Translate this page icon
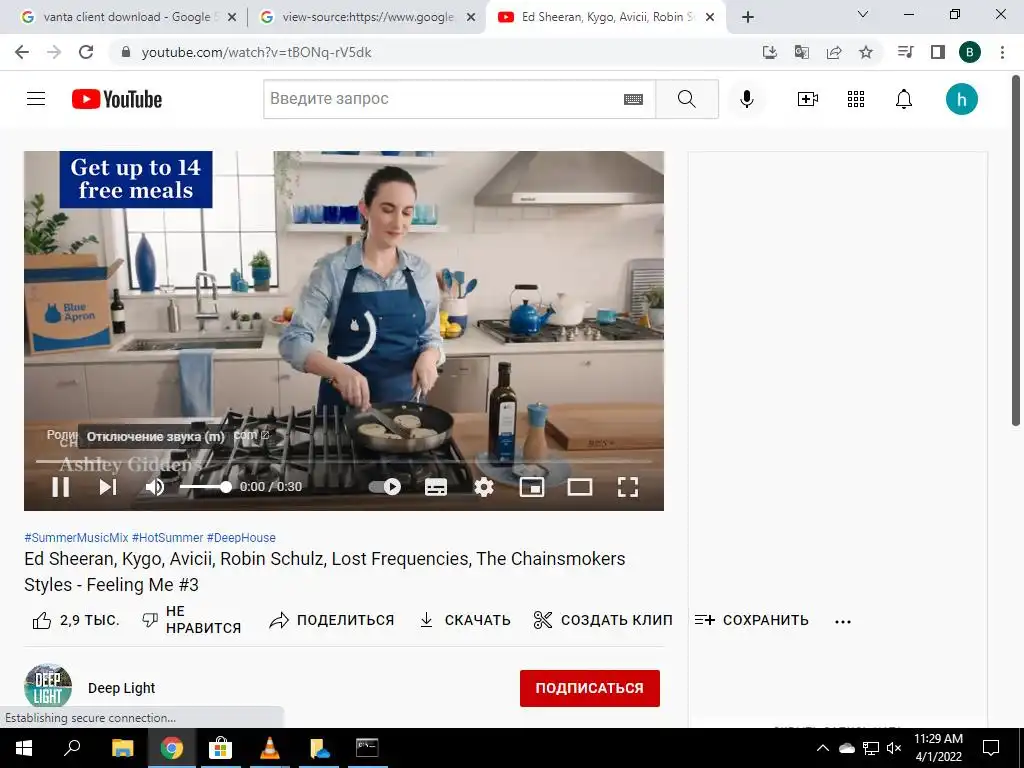 [x=802, y=52]
